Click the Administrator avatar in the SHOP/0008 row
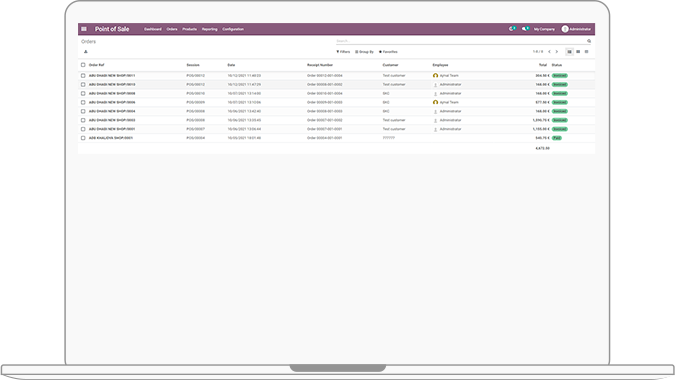Screen dimensions: 675x380 click(435, 93)
